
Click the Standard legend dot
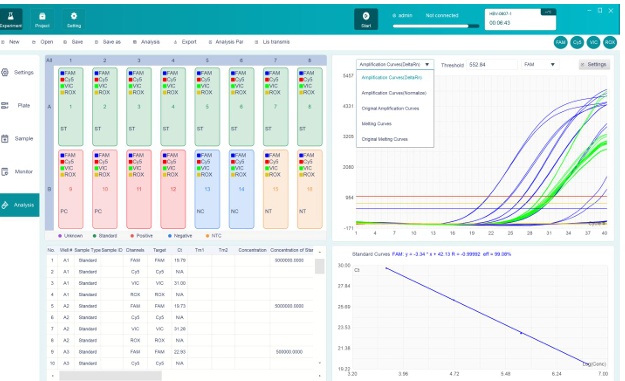(94, 236)
